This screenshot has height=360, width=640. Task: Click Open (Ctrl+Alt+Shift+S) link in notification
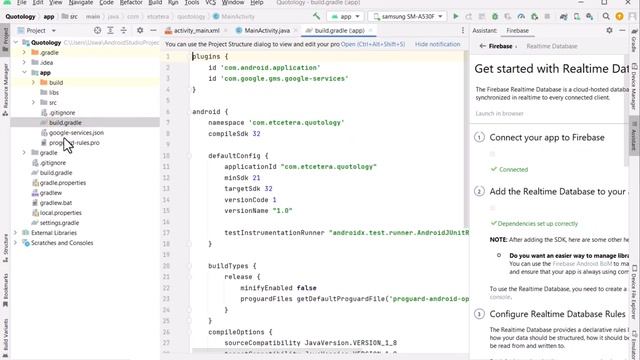coord(373,44)
